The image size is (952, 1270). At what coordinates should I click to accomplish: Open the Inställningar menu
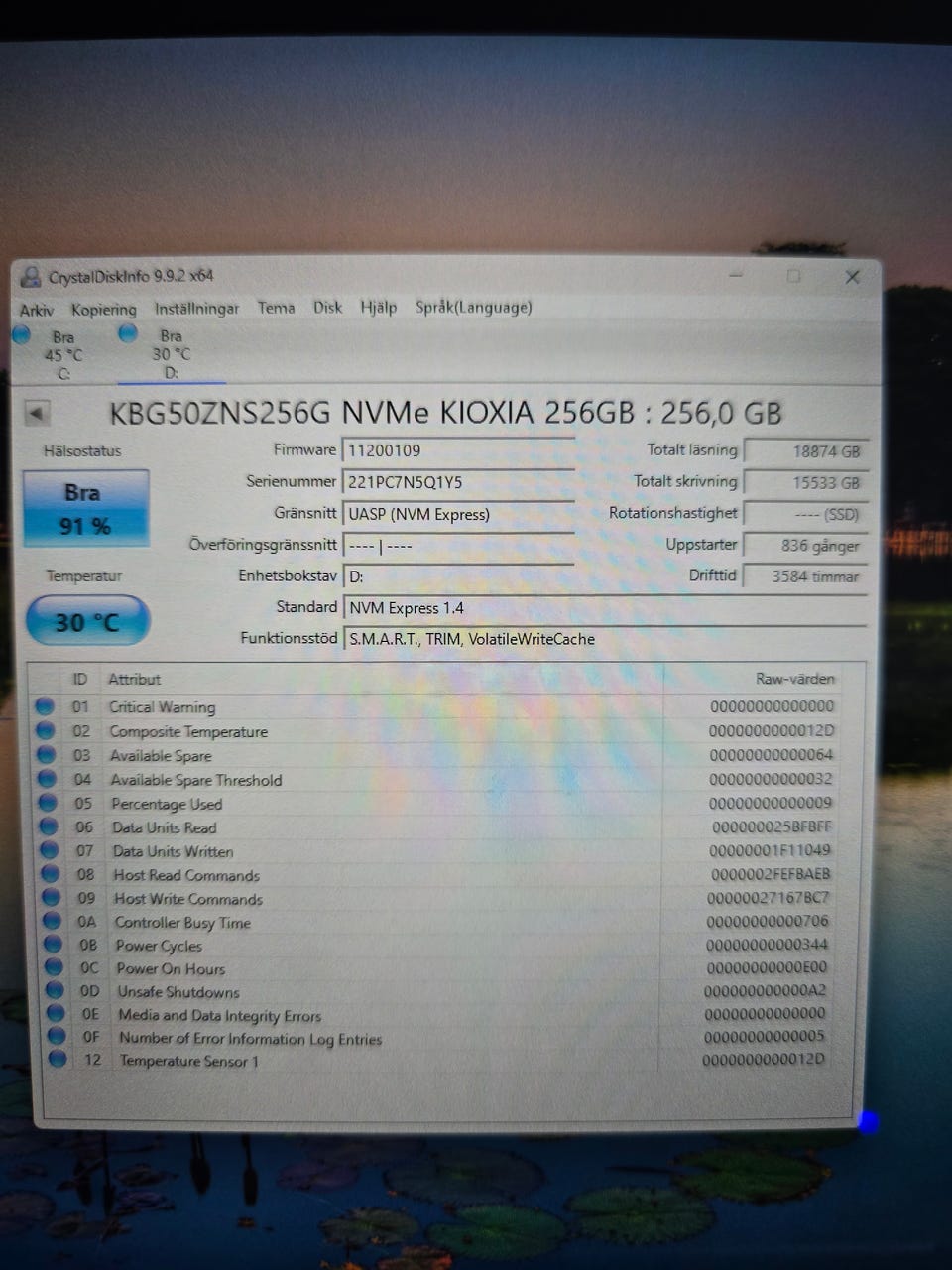[x=196, y=309]
